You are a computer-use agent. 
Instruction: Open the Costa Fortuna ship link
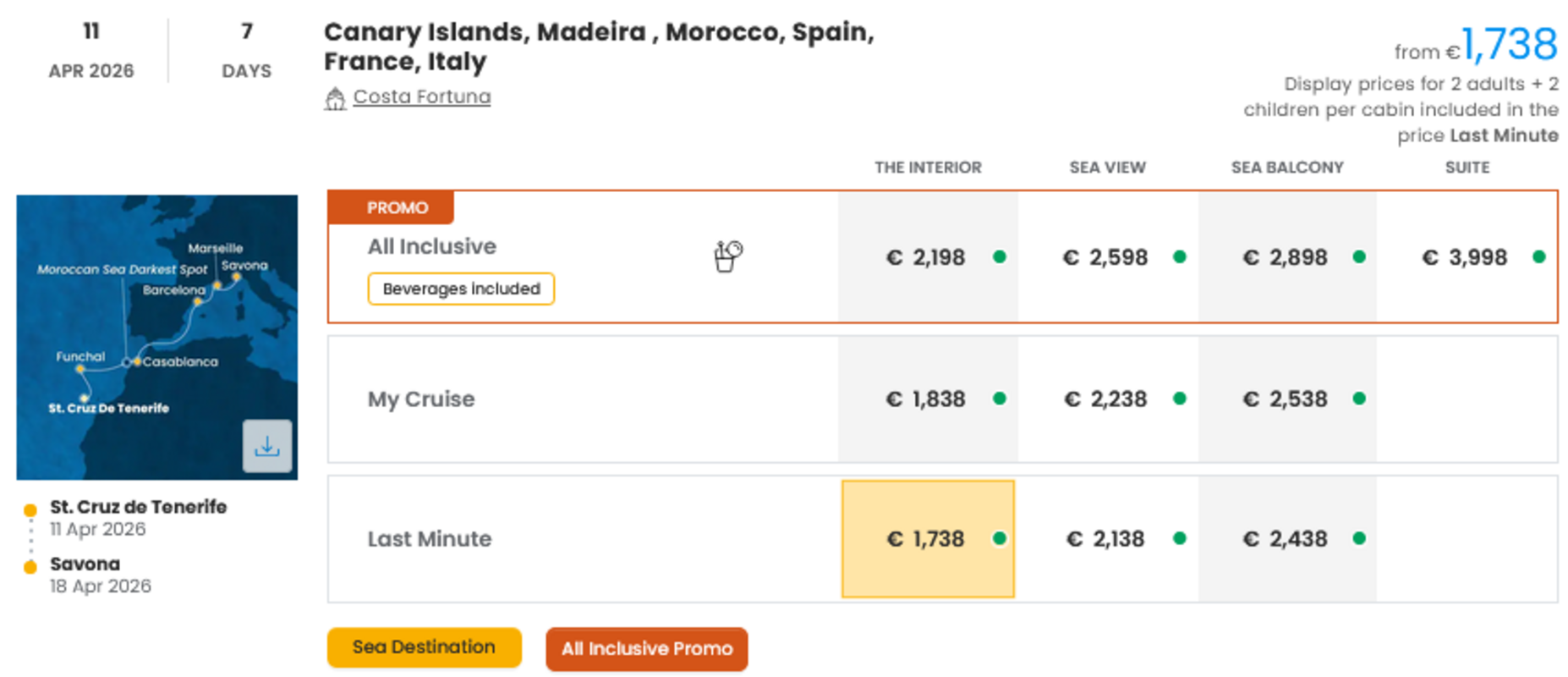tap(421, 97)
